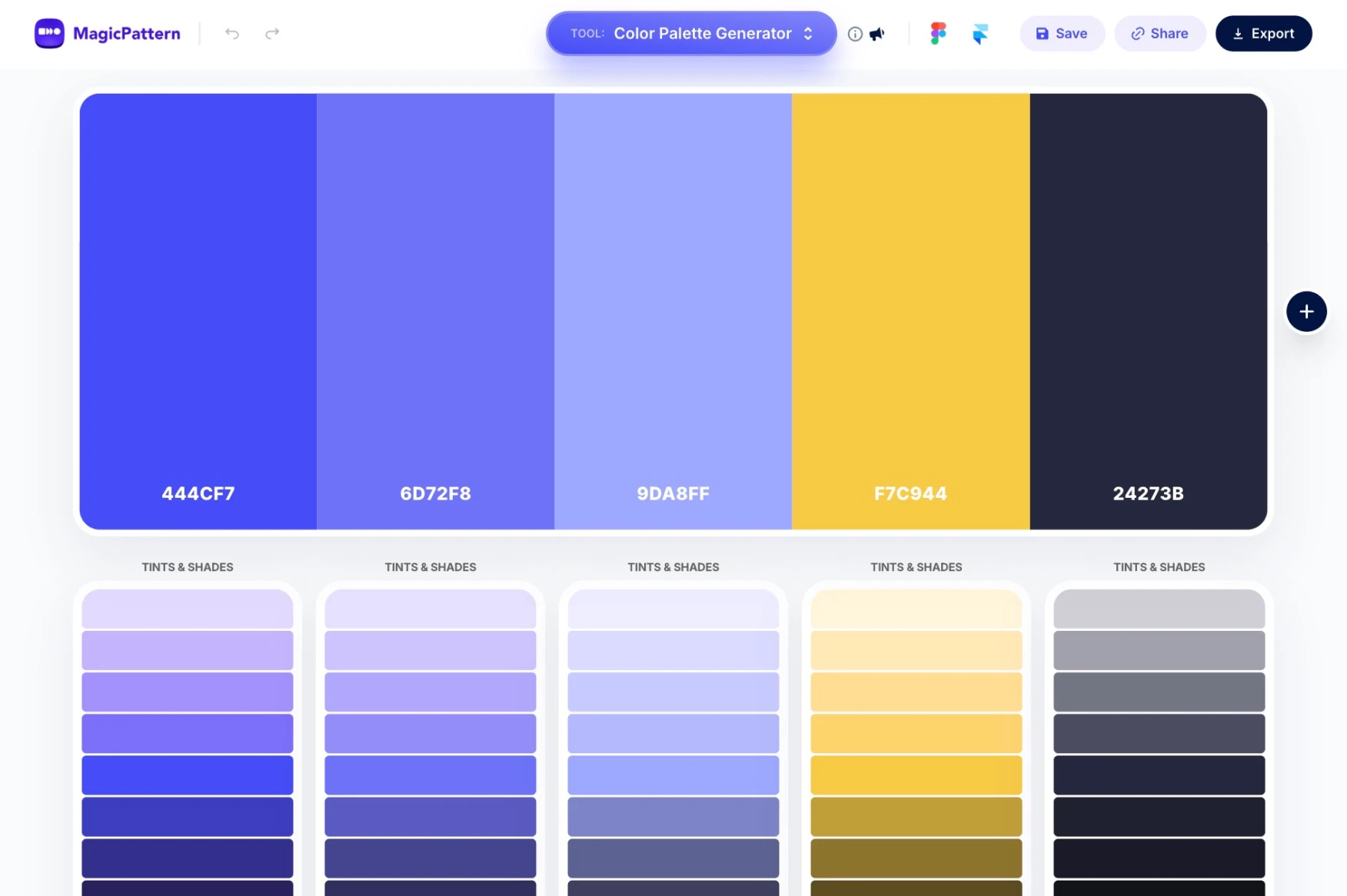Pick base light blue in 9DA8FF tints
1347x896 pixels.
pyautogui.click(x=673, y=775)
